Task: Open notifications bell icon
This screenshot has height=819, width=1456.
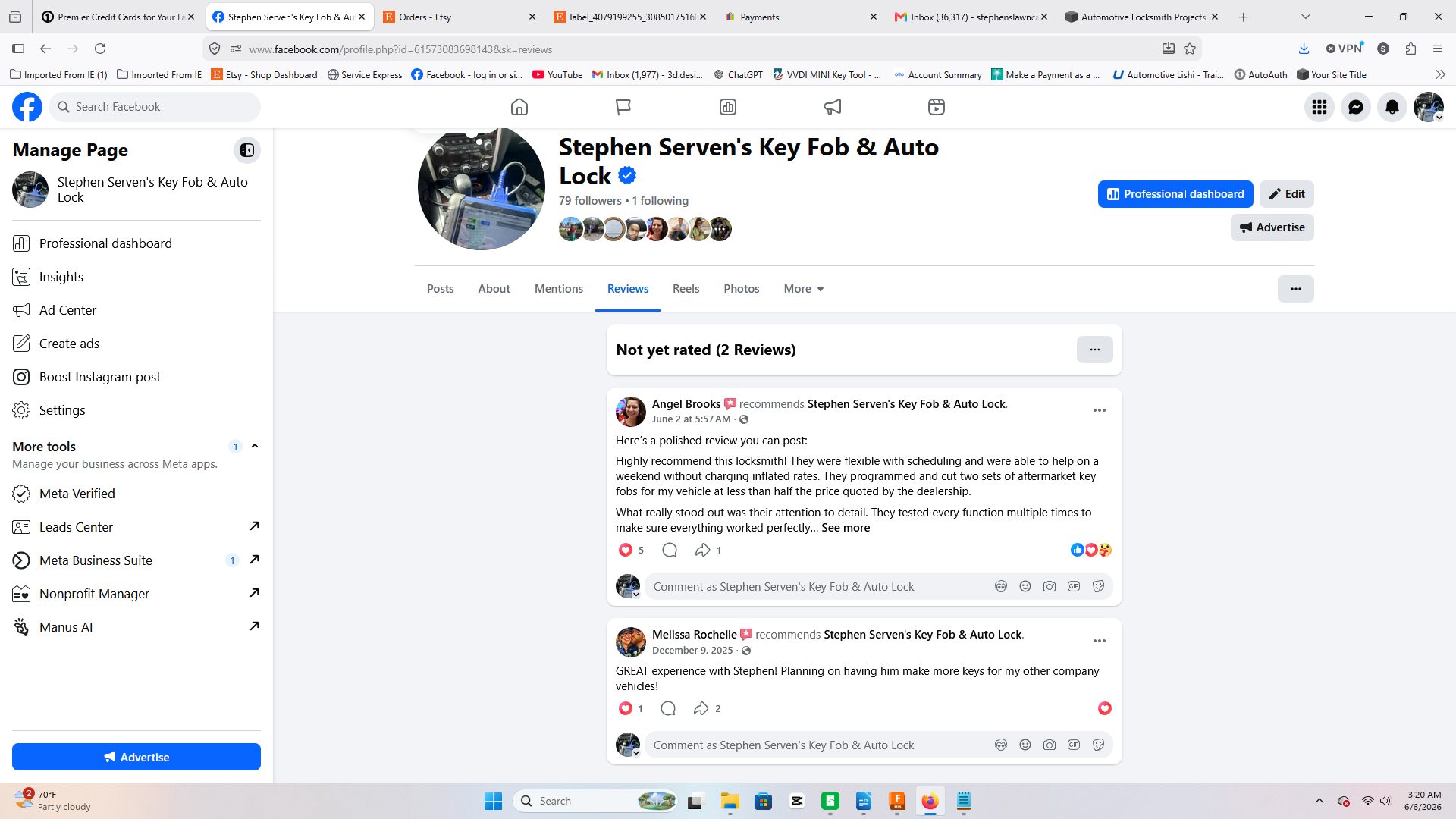Action: click(x=1392, y=107)
